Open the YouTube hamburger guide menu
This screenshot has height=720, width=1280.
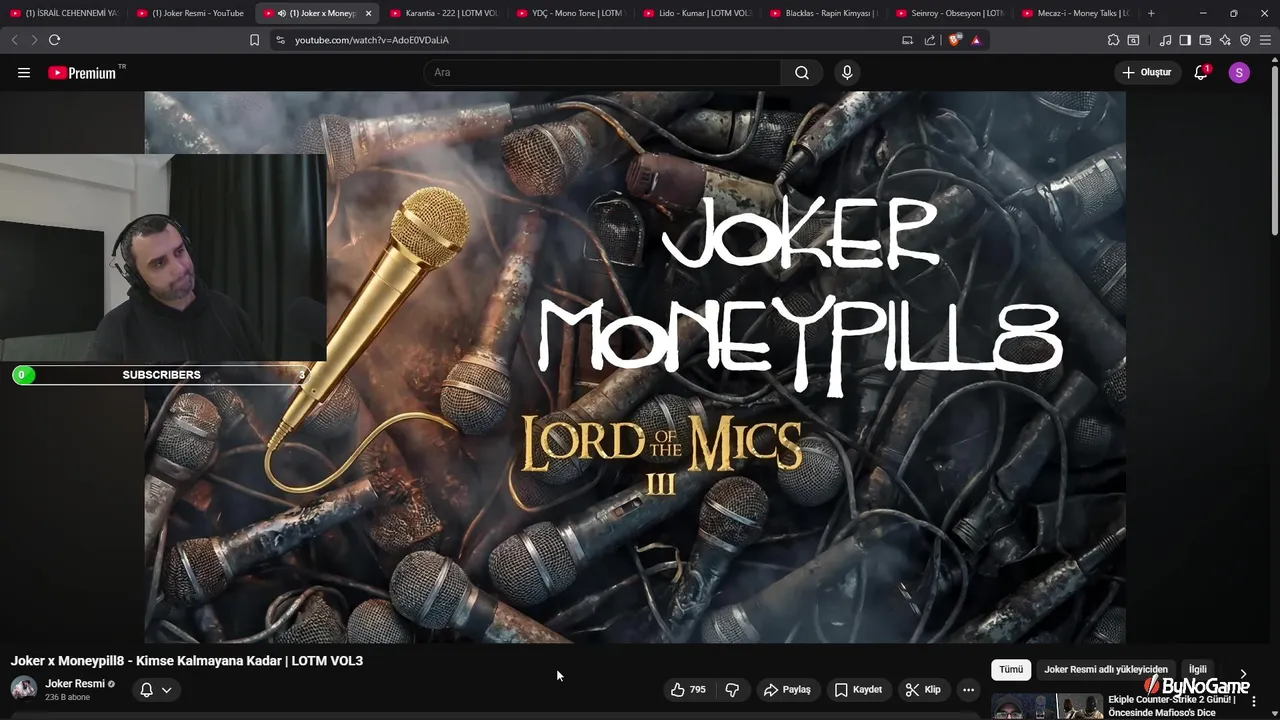pos(24,72)
